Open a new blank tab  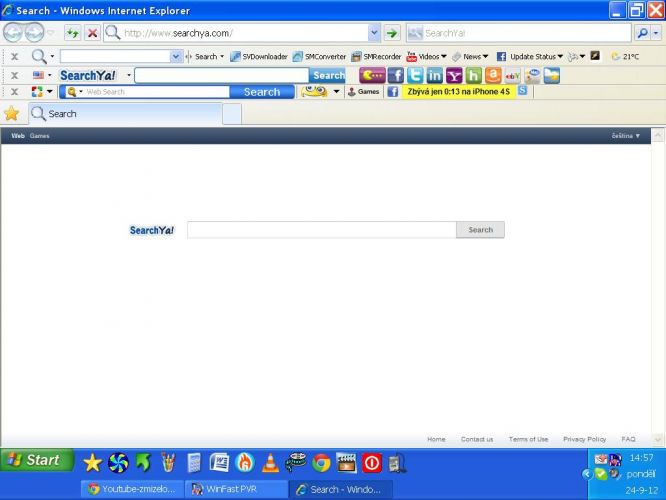pos(232,114)
